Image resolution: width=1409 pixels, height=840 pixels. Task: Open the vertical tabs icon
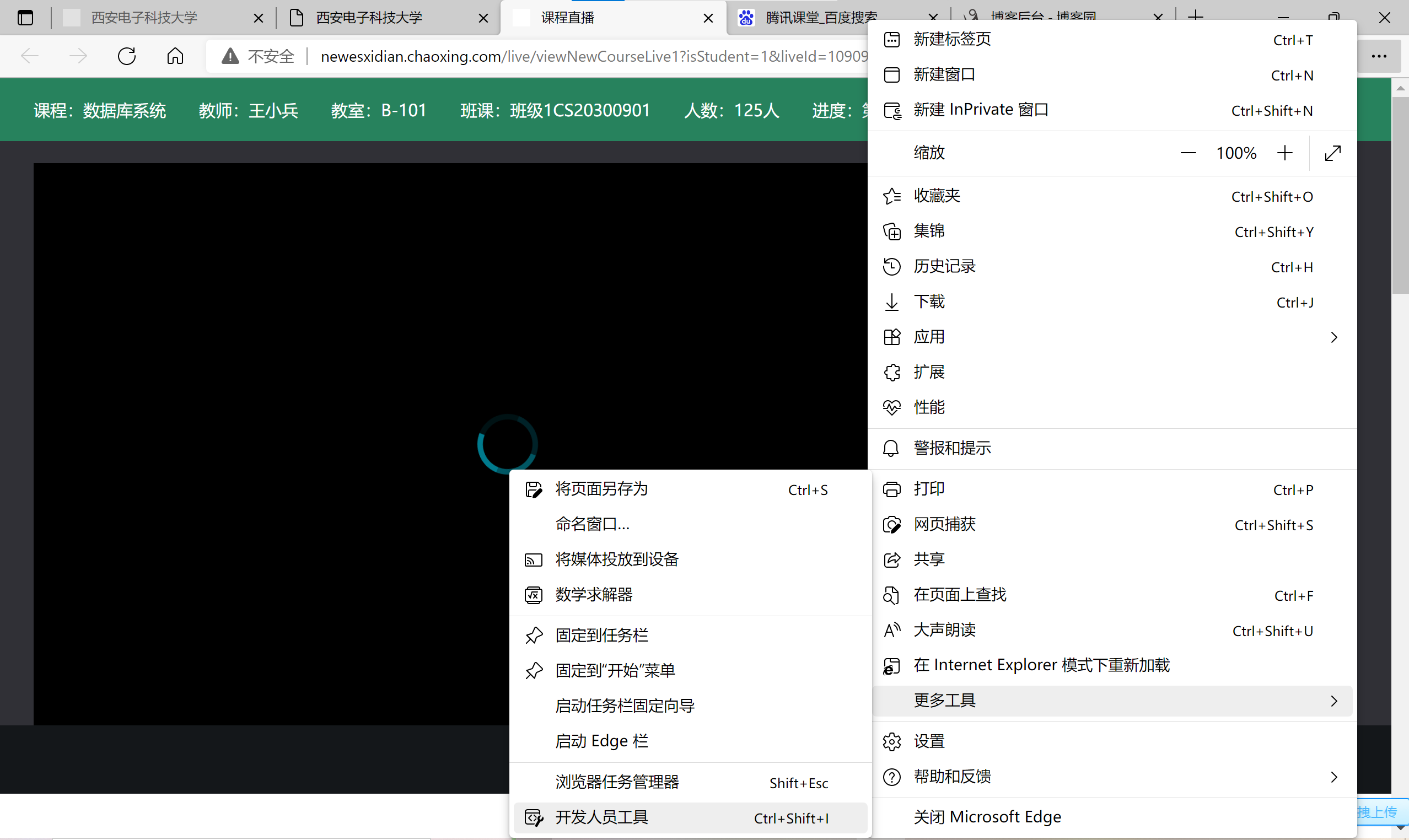click(25, 18)
